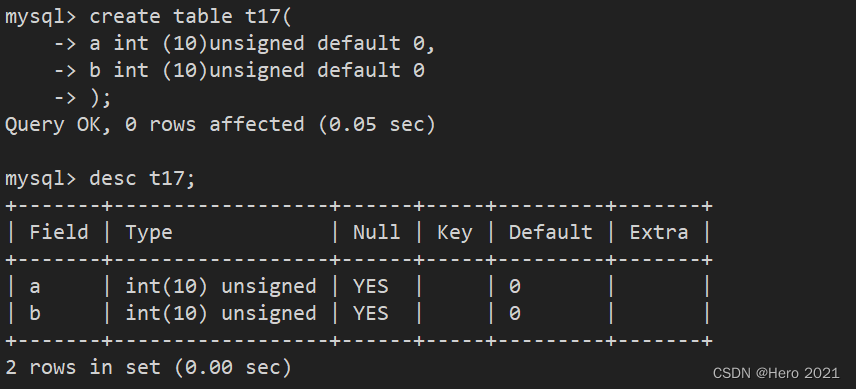
Task: Click the closing ');' continuation line
Action: [x=100, y=98]
